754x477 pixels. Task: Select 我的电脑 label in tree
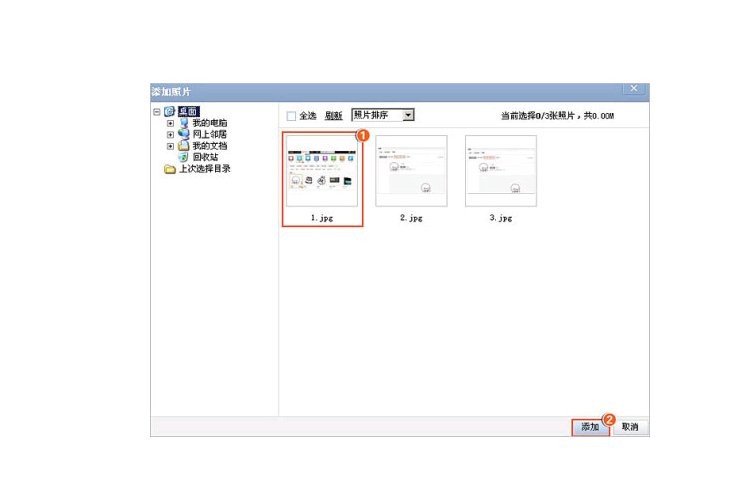210,123
